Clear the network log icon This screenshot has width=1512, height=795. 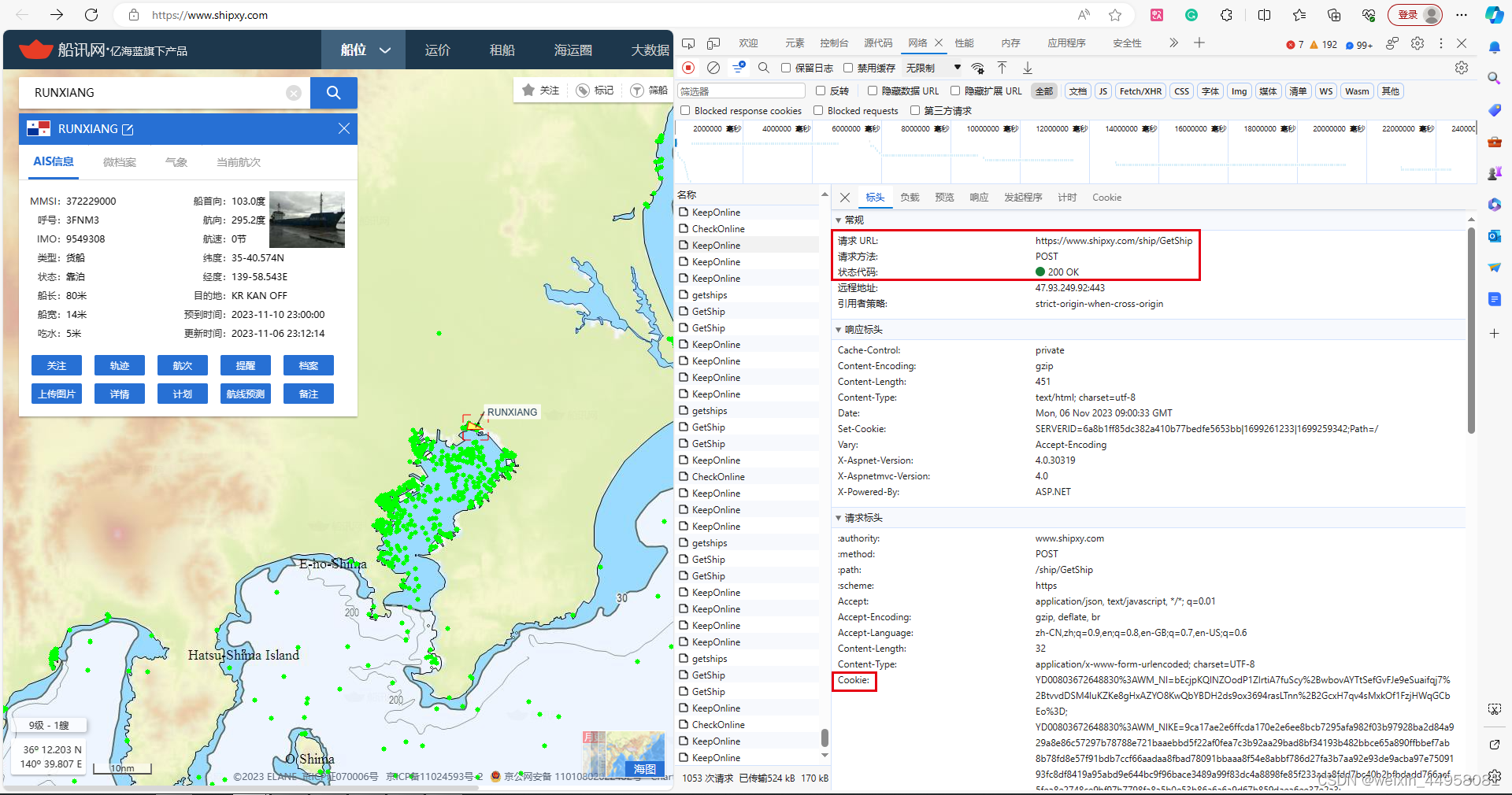pos(713,68)
